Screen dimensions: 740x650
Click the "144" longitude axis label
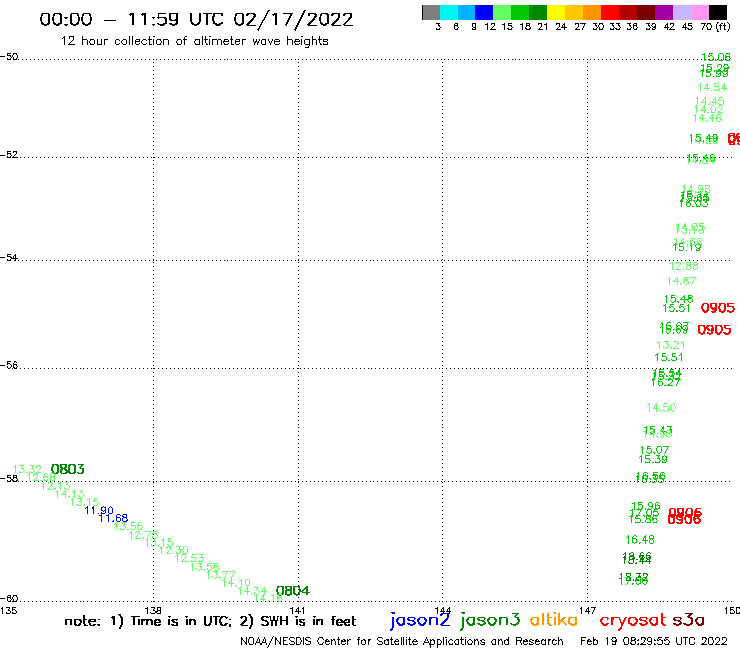[442, 610]
